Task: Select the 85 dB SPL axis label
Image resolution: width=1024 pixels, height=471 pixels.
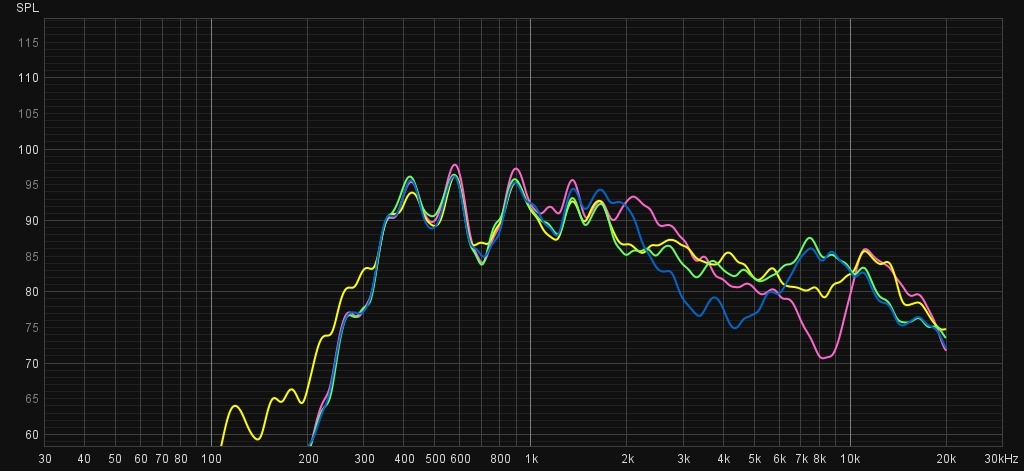Action: pos(33,256)
